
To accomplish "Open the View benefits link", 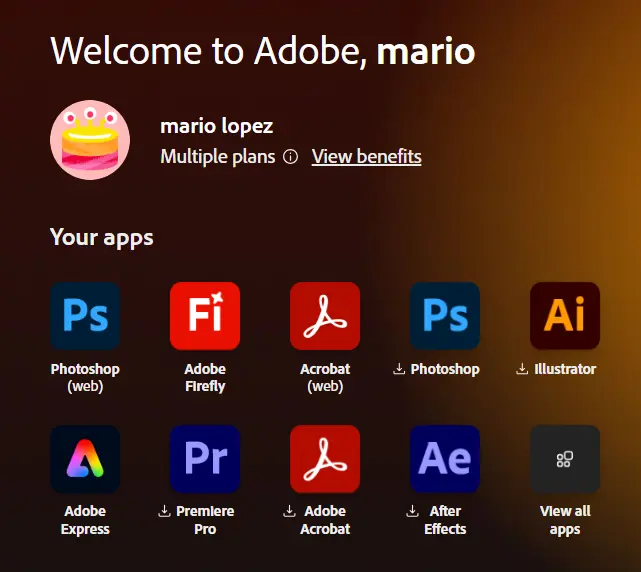I will pos(366,157).
